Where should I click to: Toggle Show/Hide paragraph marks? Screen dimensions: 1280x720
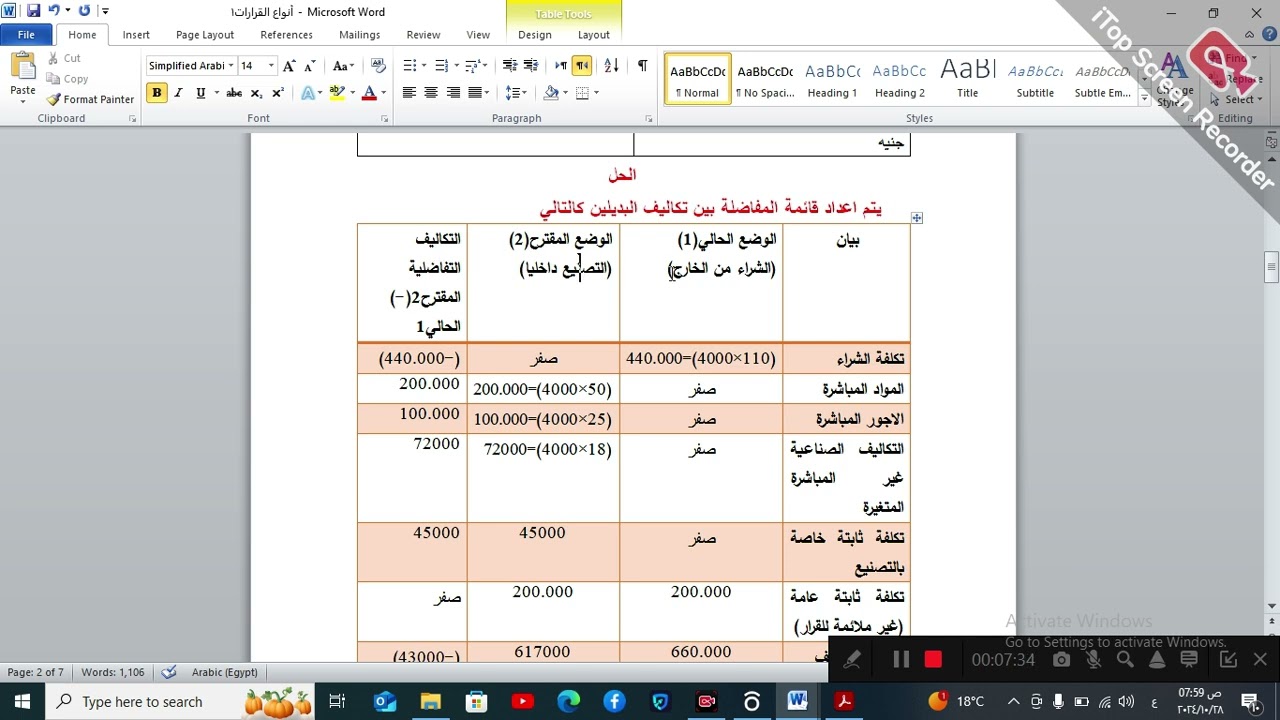coord(642,66)
